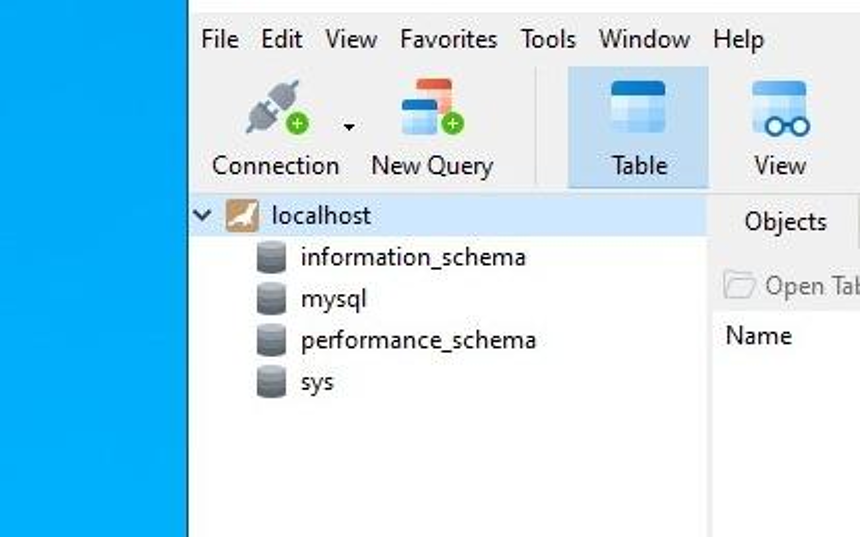Image resolution: width=860 pixels, height=537 pixels.
Task: Click the New Query icon
Action: pyautogui.click(x=432, y=109)
